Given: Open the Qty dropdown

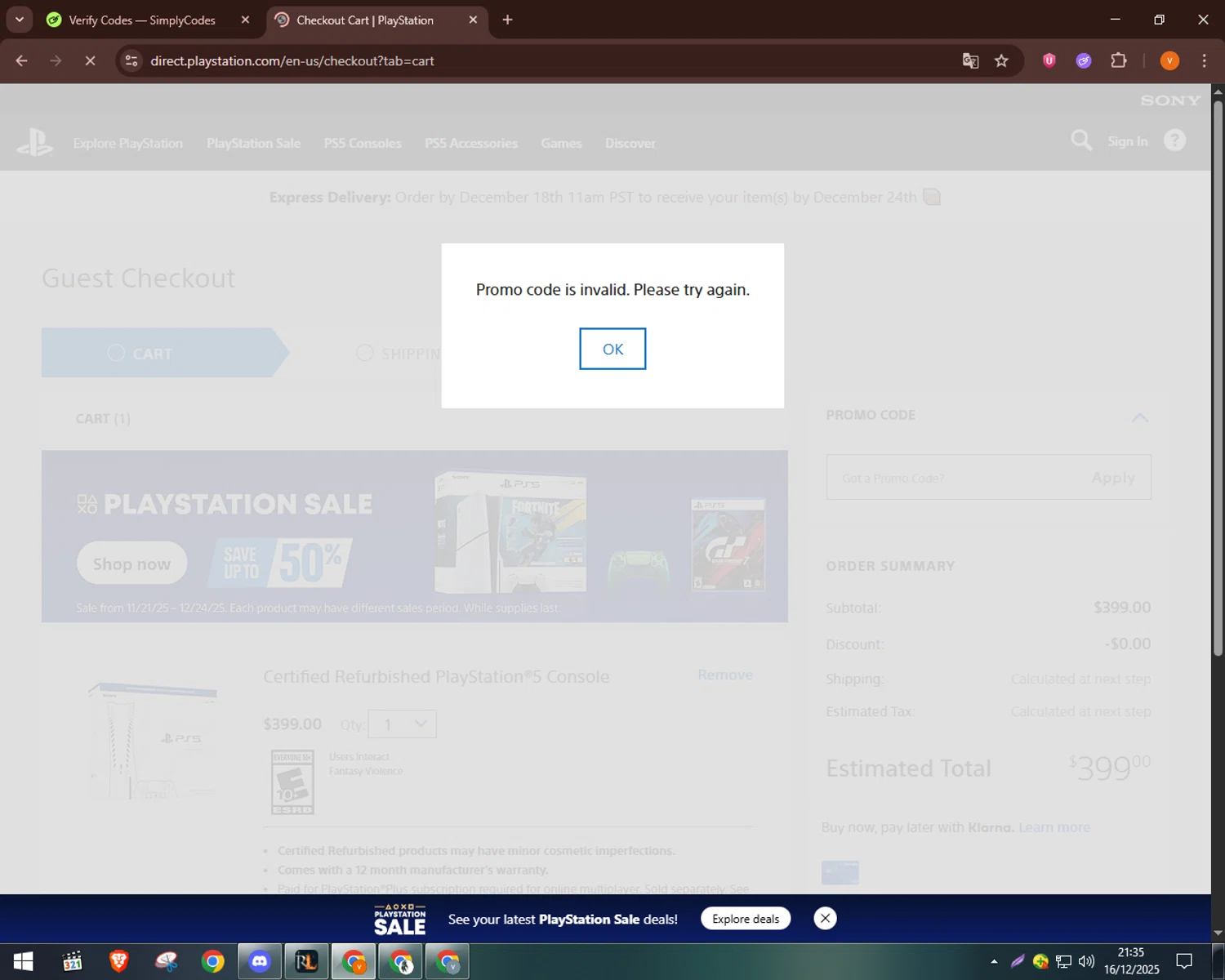Looking at the screenshot, I should tap(402, 724).
